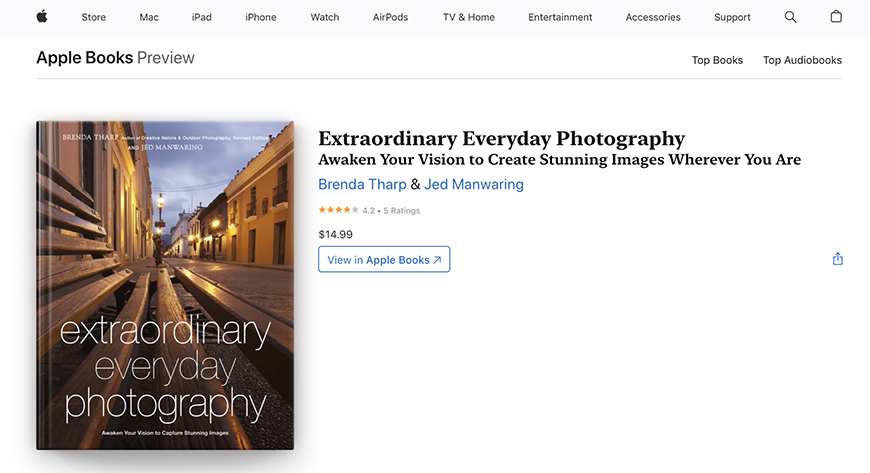Click the 5 Ratings text
870x473 pixels.
click(402, 210)
